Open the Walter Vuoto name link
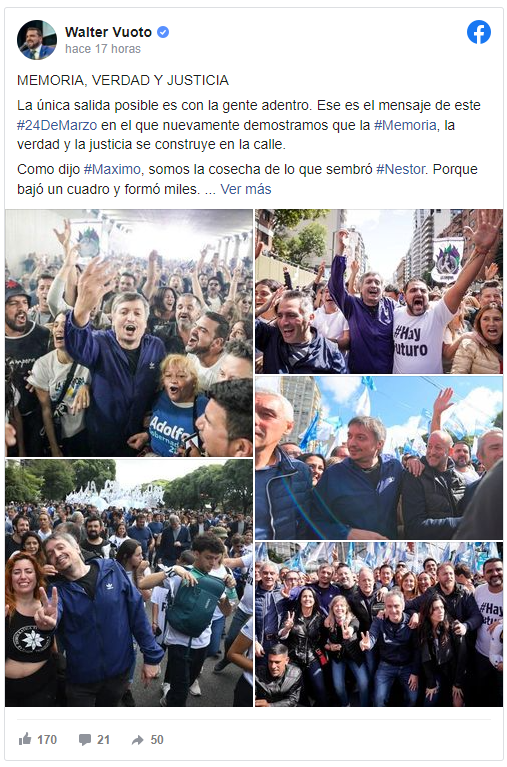This screenshot has height=767, width=507. point(109,32)
